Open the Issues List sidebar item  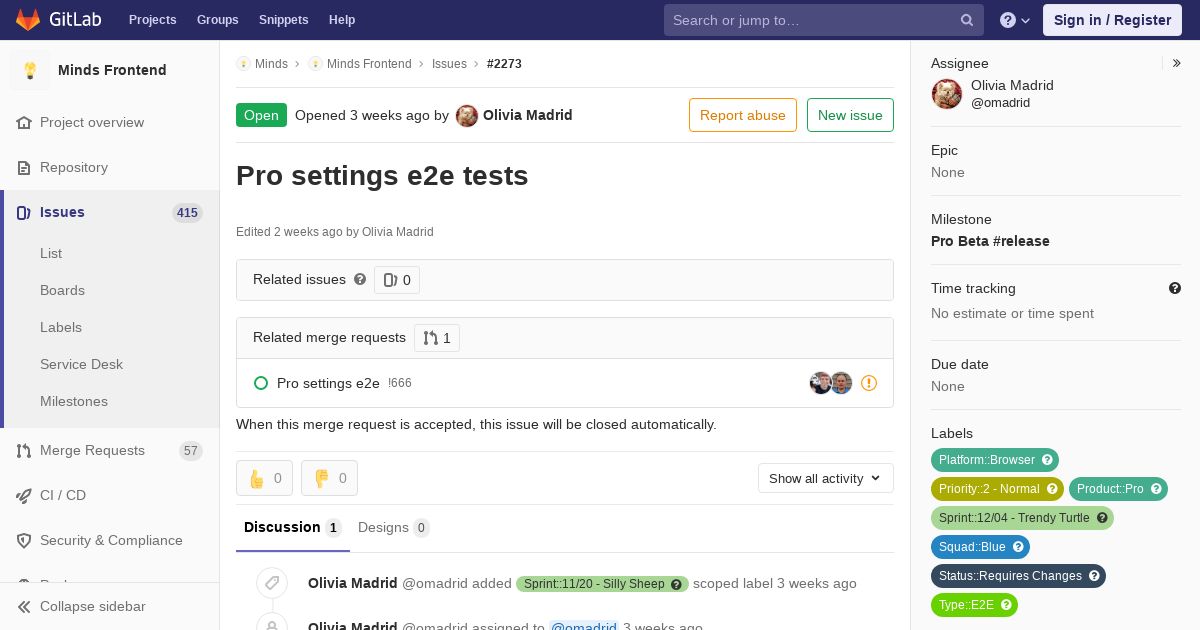coord(51,253)
